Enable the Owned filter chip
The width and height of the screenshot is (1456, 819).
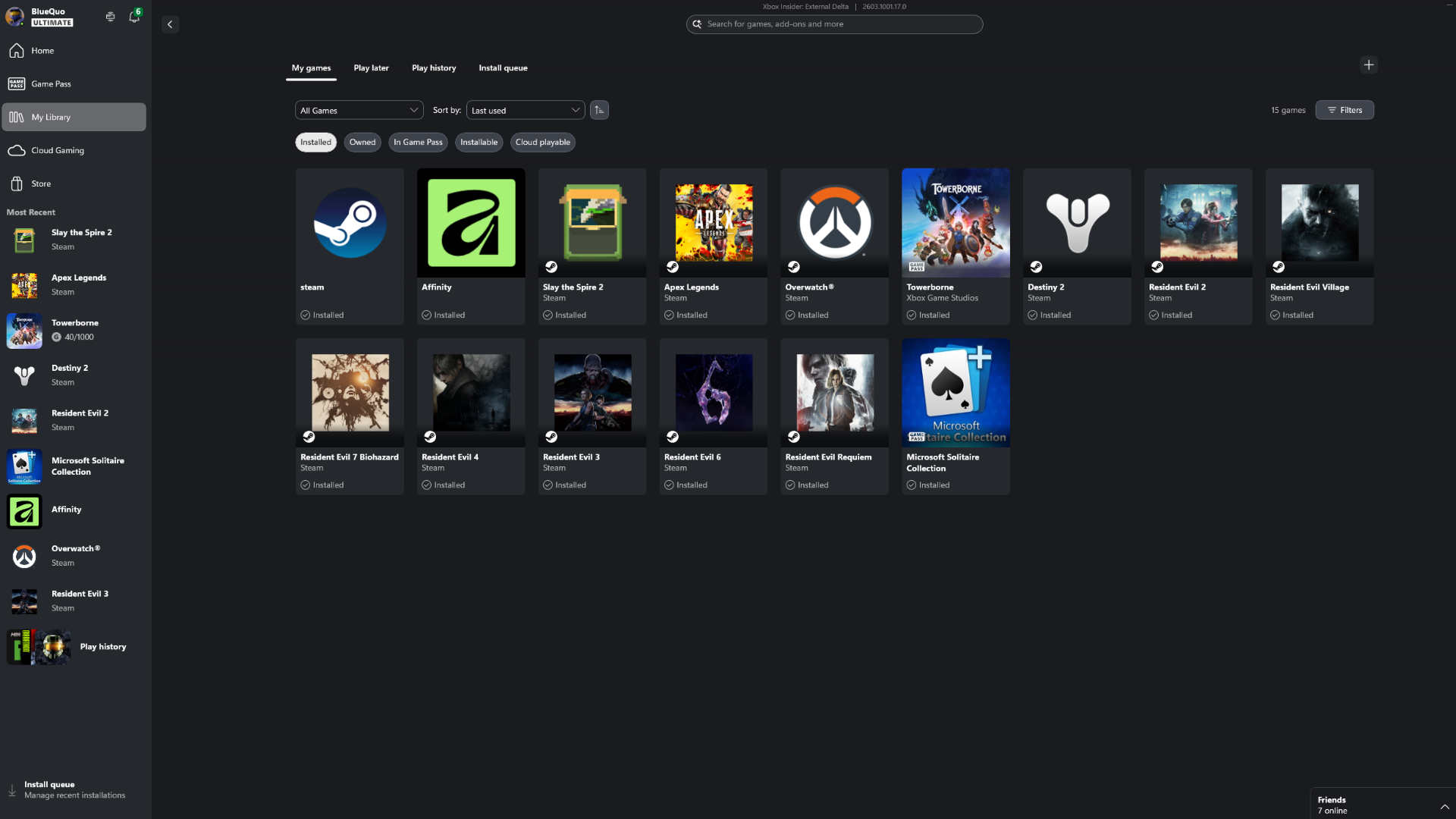[362, 142]
